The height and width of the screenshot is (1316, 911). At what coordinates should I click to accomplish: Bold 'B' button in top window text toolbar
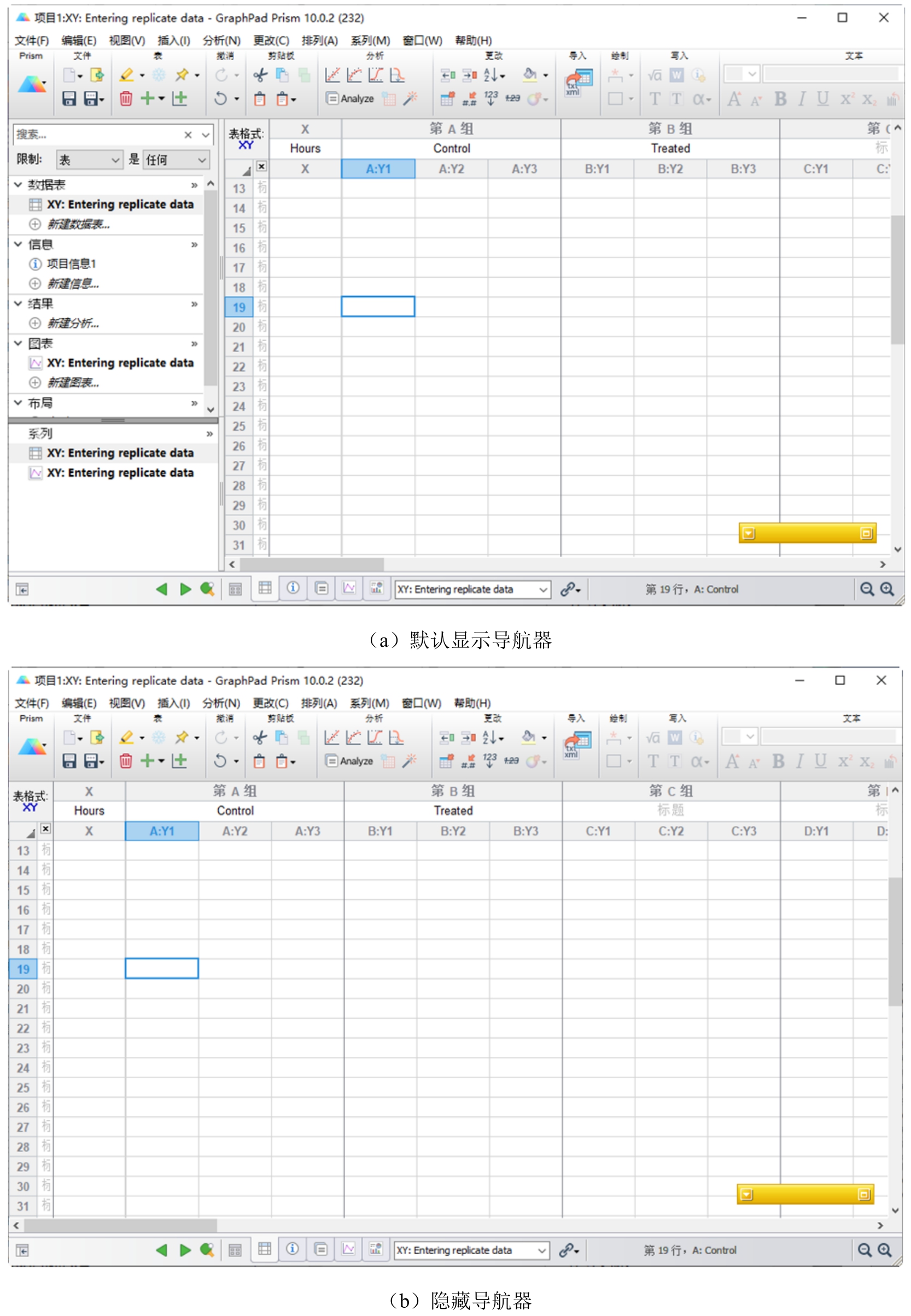780,99
